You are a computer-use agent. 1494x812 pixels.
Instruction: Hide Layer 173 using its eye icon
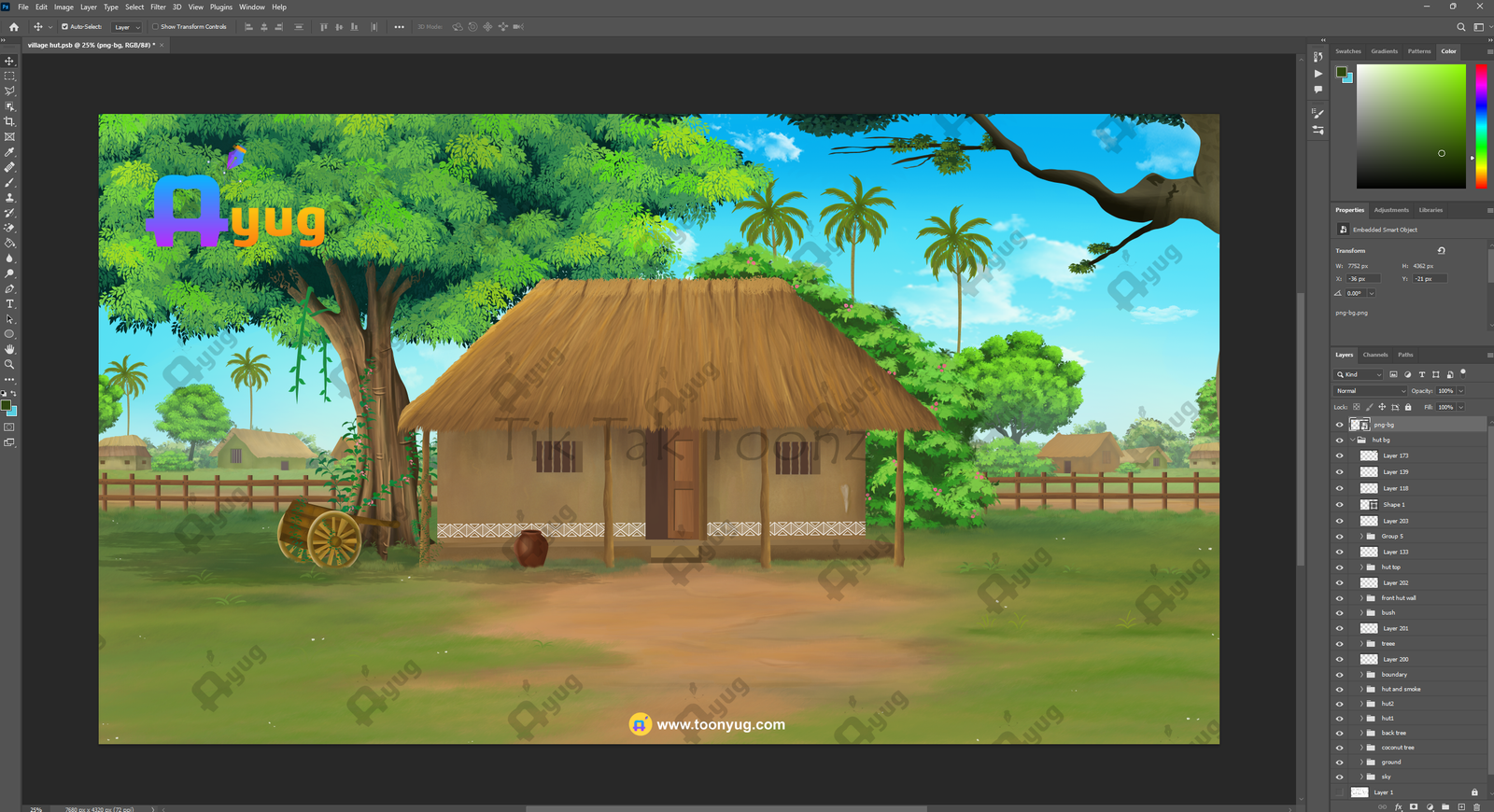tap(1339, 456)
